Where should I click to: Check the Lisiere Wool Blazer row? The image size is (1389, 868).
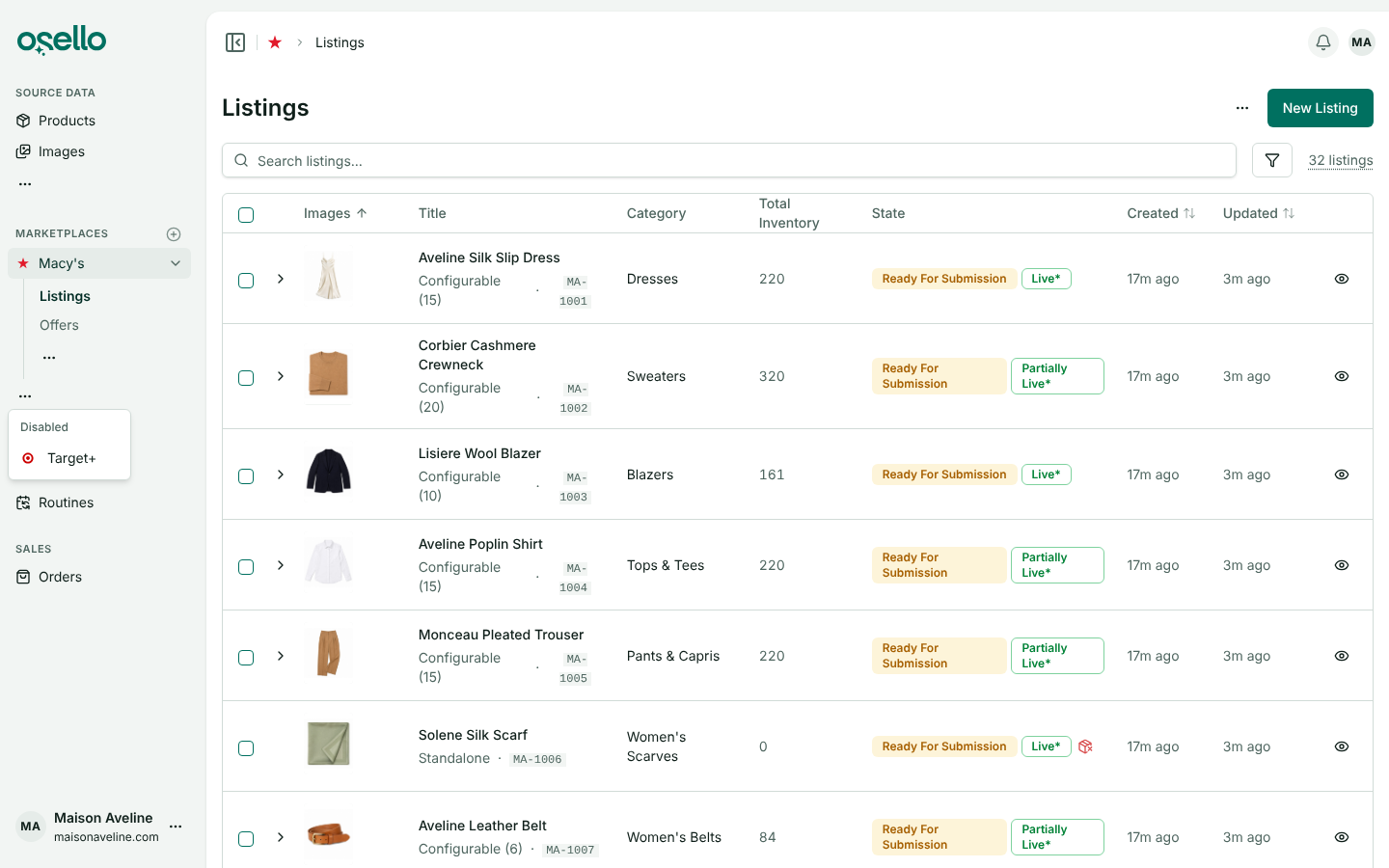(246, 475)
